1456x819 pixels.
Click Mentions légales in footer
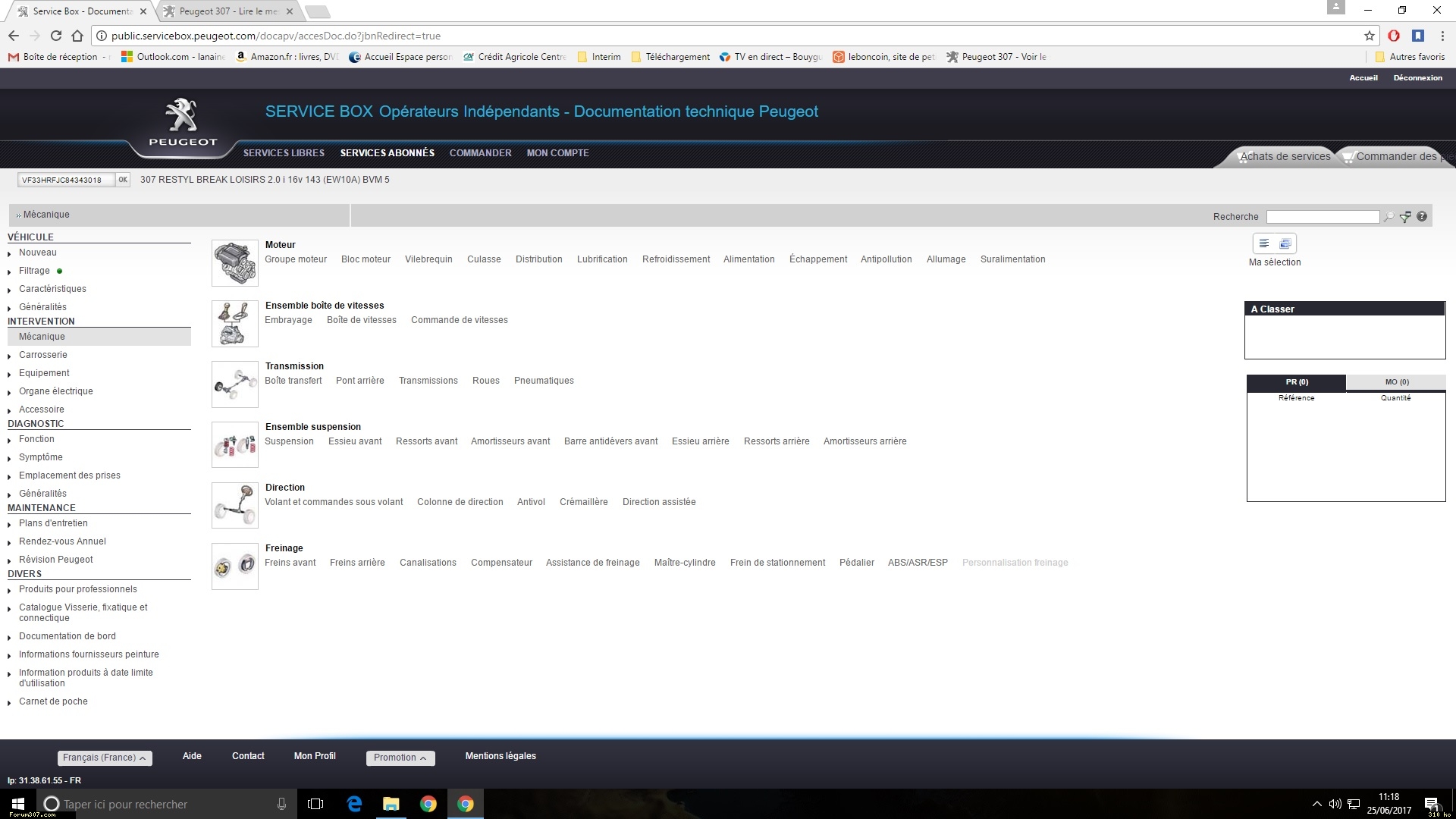pyautogui.click(x=500, y=756)
